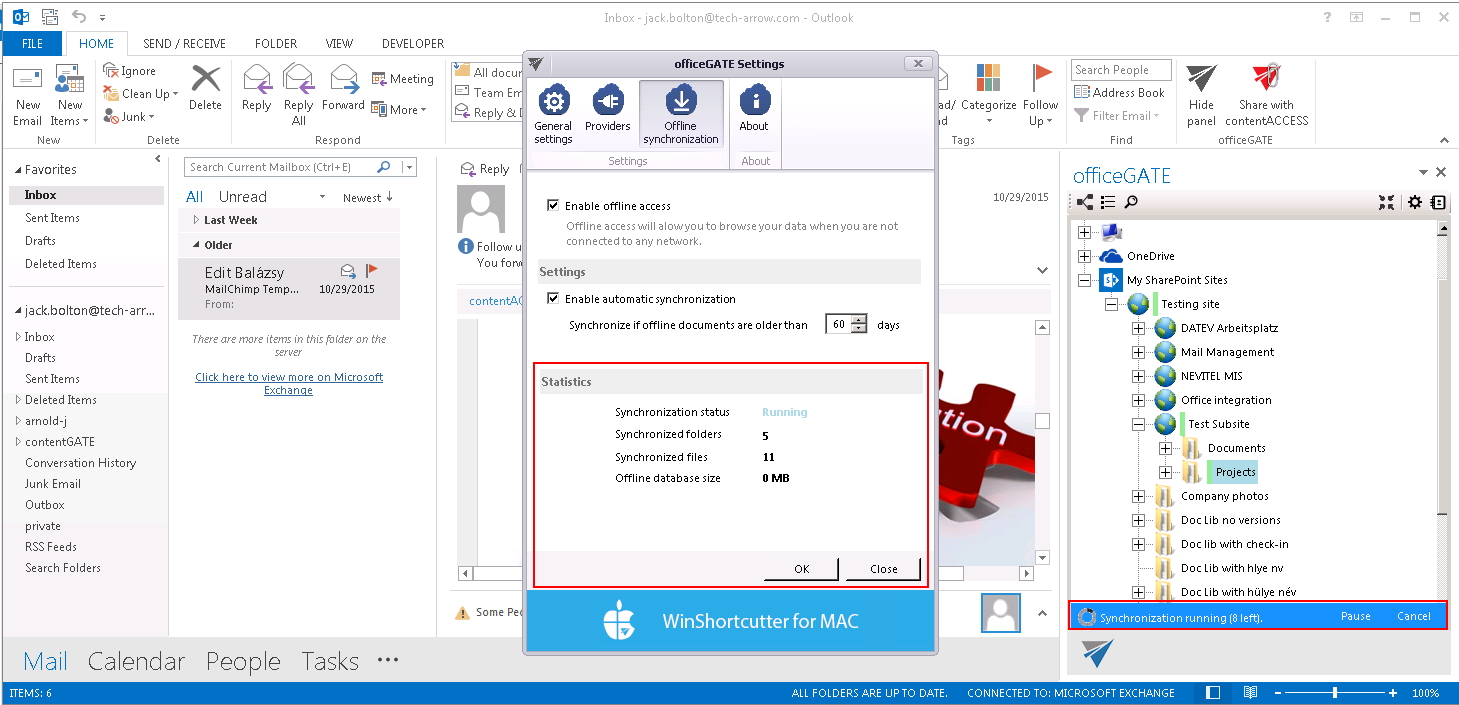Switch to the VIEW ribbon tab

coord(339,43)
